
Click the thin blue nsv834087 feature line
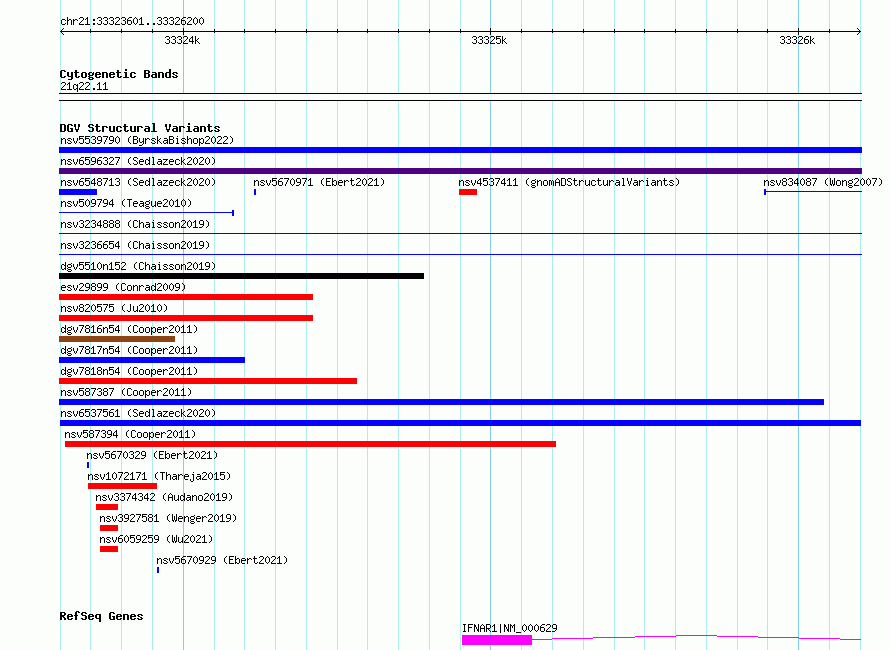(x=813, y=192)
